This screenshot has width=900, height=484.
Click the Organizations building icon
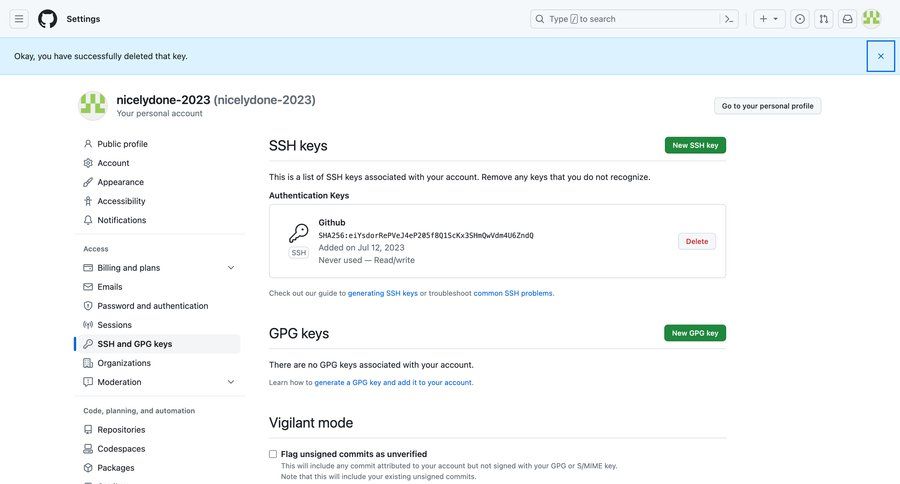point(88,363)
